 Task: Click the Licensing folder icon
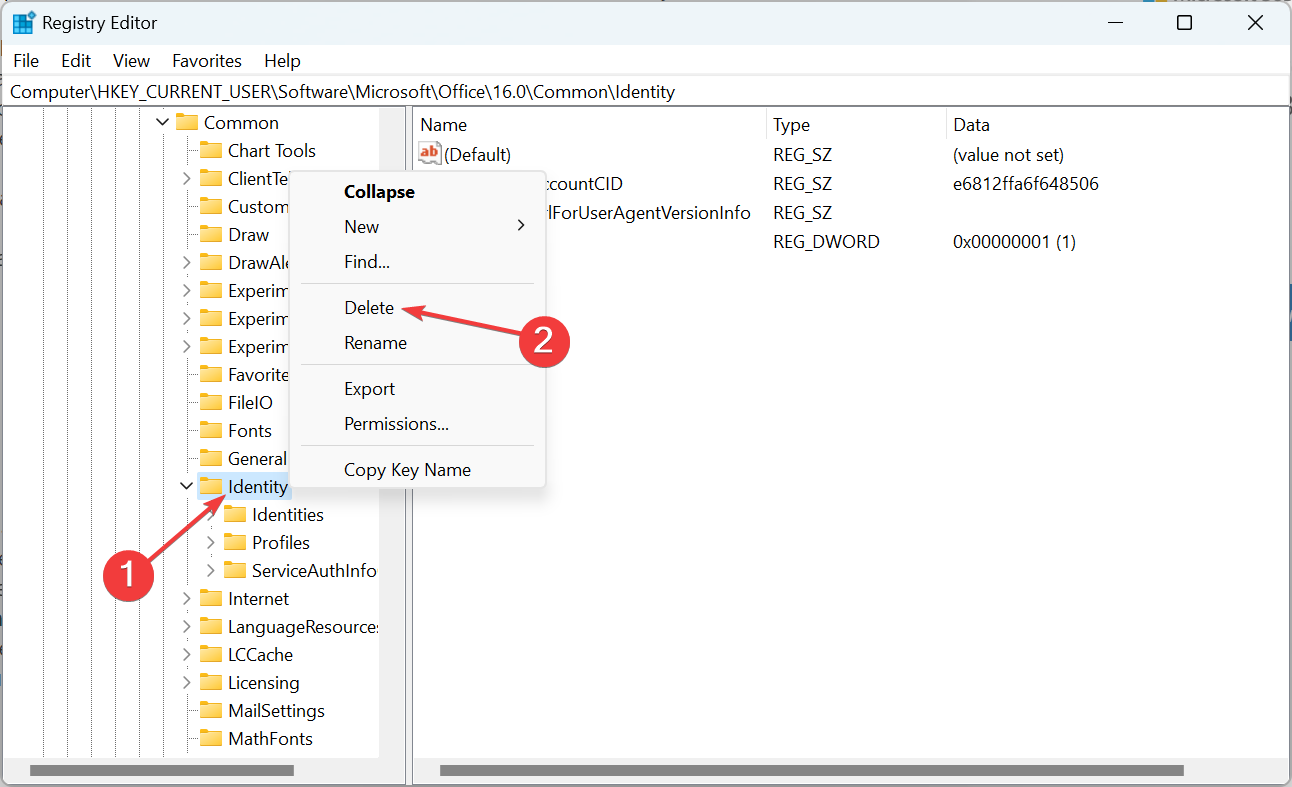pyautogui.click(x=210, y=682)
